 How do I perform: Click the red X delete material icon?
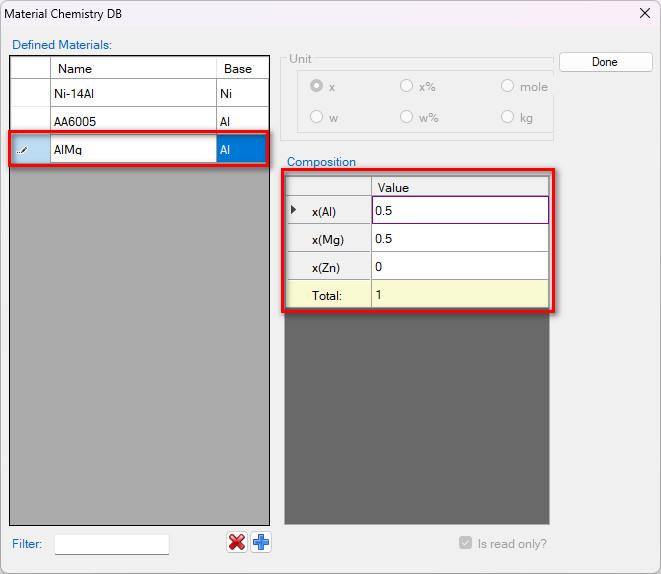tap(237, 542)
